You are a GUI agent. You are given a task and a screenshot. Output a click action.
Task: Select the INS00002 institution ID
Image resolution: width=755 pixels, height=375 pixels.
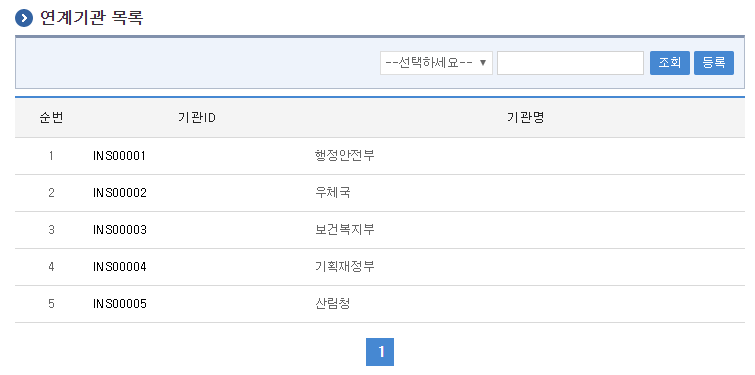(119, 193)
